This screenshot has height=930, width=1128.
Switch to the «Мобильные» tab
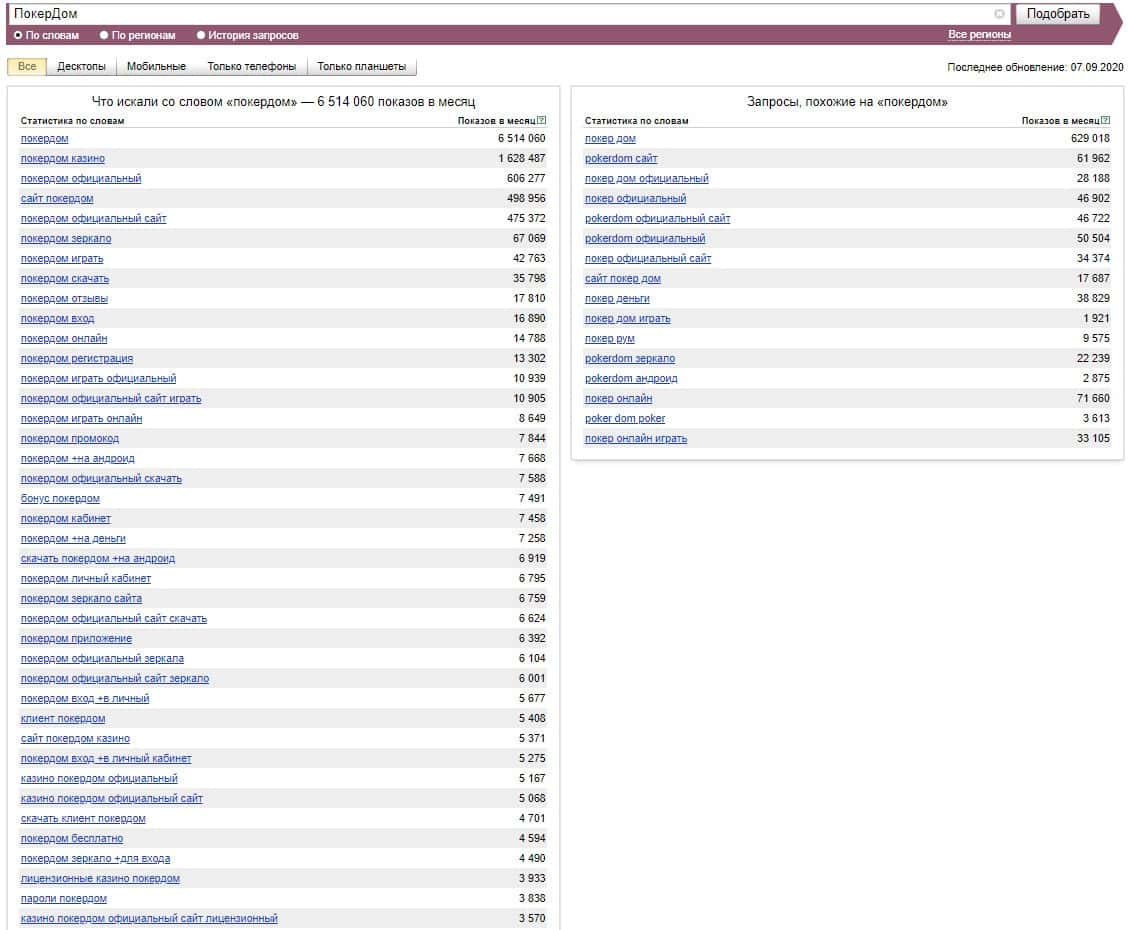pos(156,67)
